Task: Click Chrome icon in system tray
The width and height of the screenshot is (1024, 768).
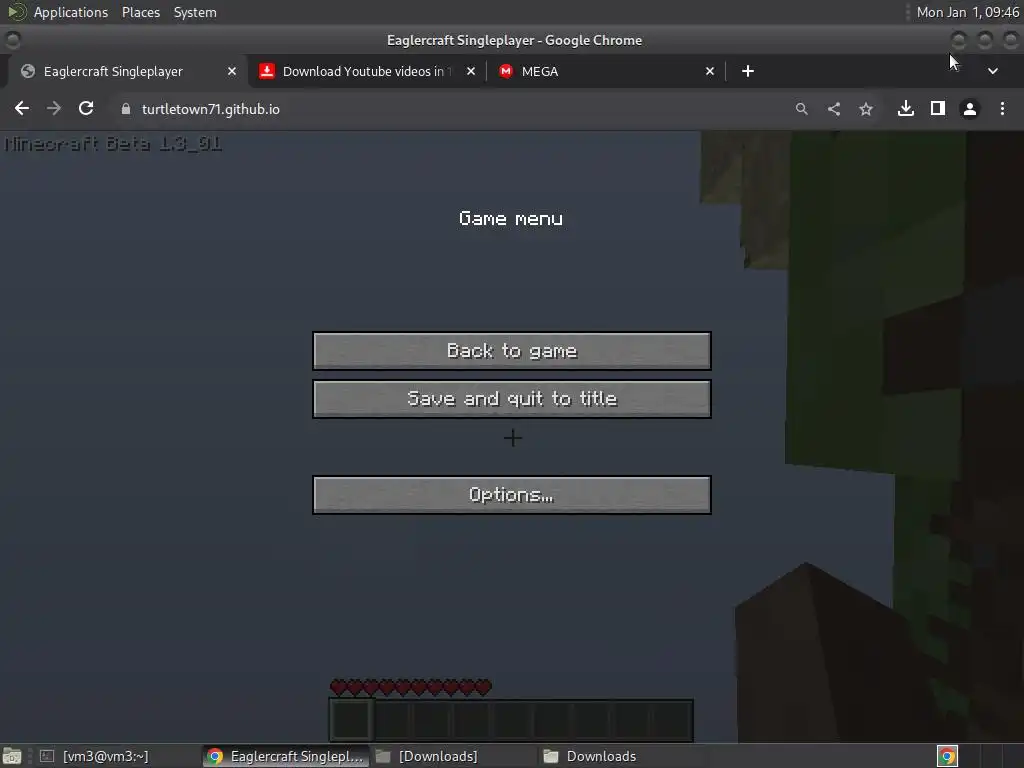Action: pos(947,756)
